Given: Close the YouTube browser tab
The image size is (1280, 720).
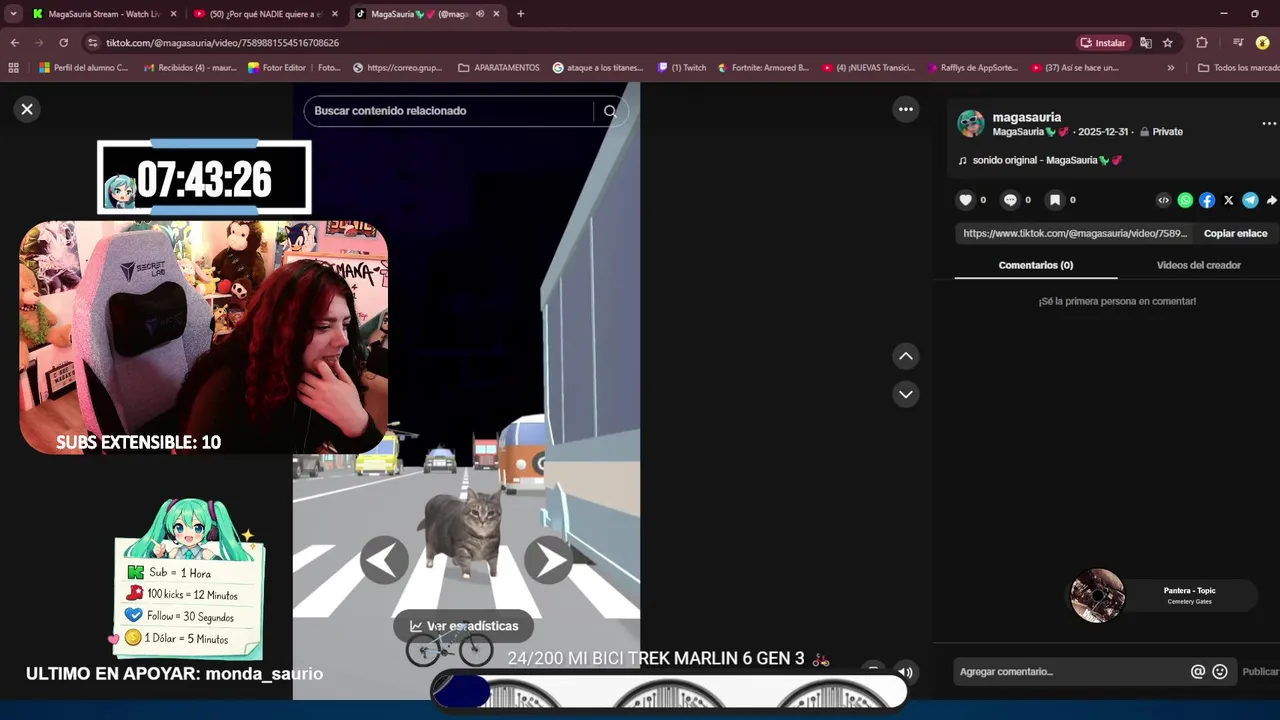Looking at the screenshot, I should click(334, 14).
